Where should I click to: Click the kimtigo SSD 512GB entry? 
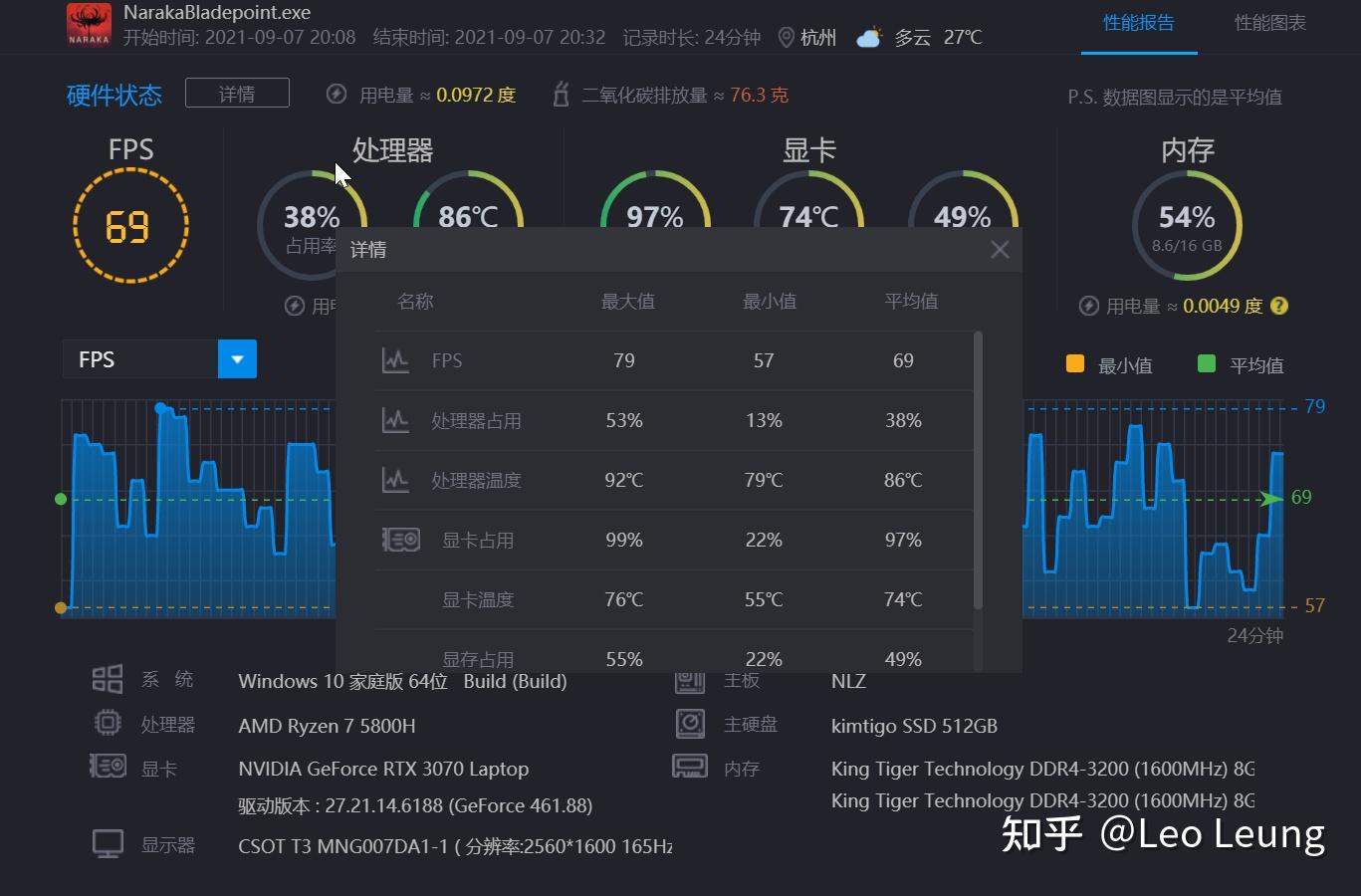[x=914, y=726]
